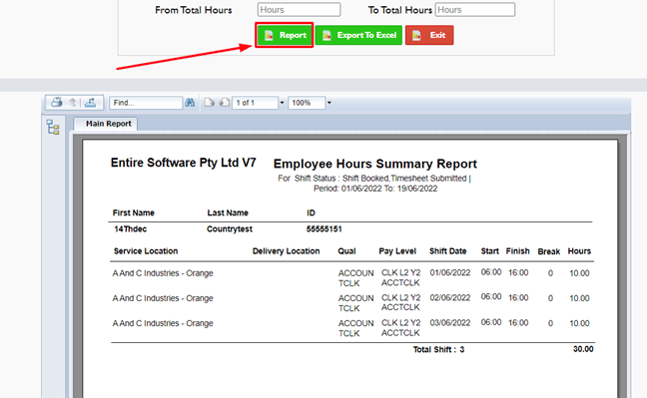Click 'A And C Industries - Orange' in the 03/06/2022 row
This screenshot has height=398, width=647.
(x=163, y=323)
